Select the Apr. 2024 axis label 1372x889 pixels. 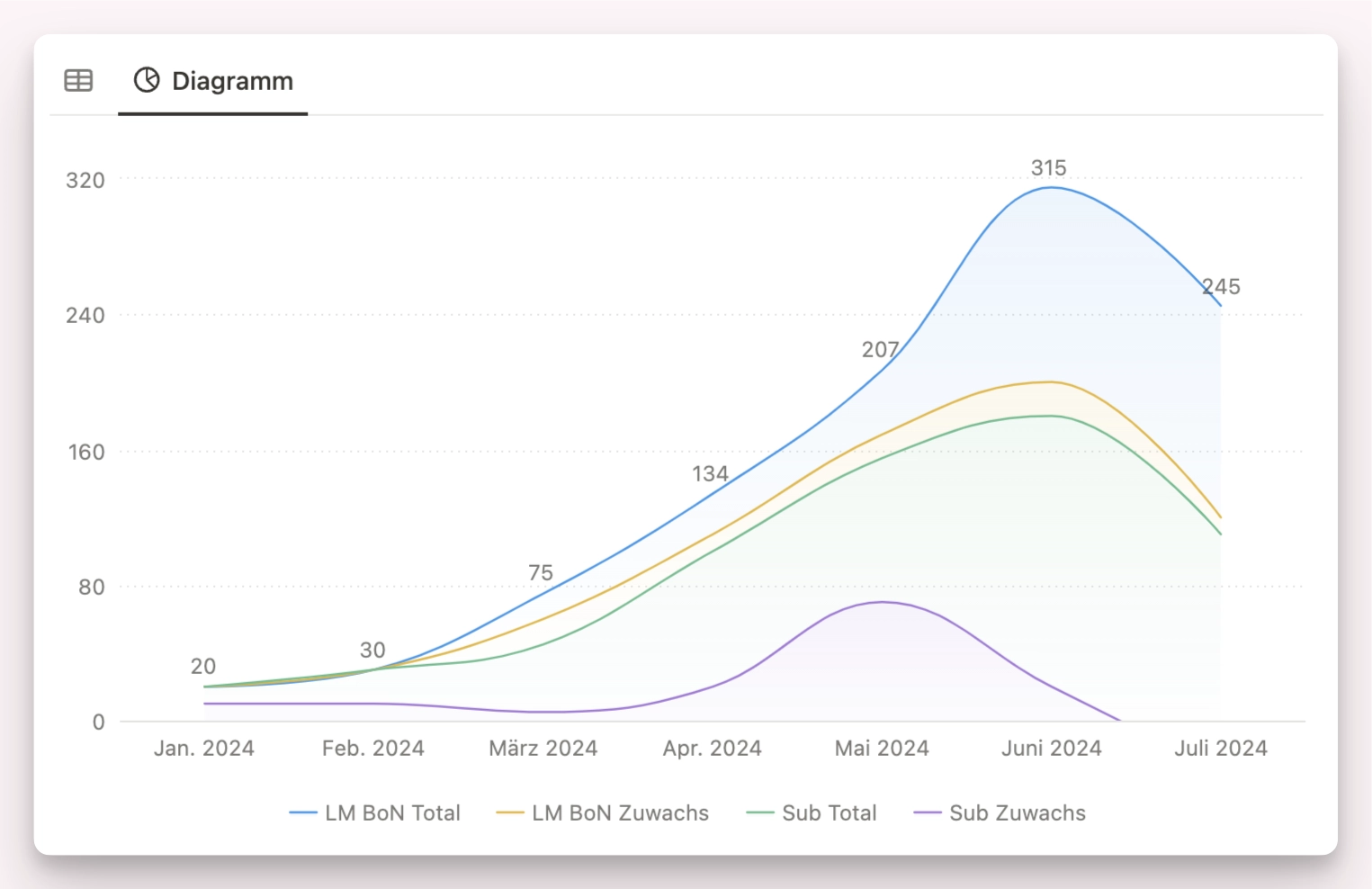(713, 748)
